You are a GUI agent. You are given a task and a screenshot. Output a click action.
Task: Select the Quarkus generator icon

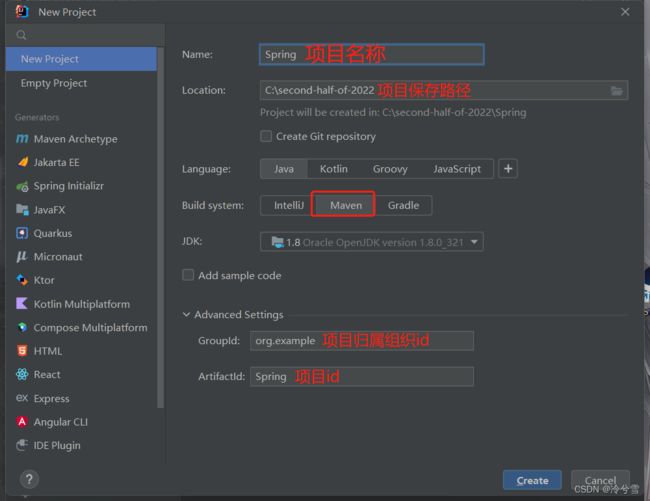click(x=22, y=233)
